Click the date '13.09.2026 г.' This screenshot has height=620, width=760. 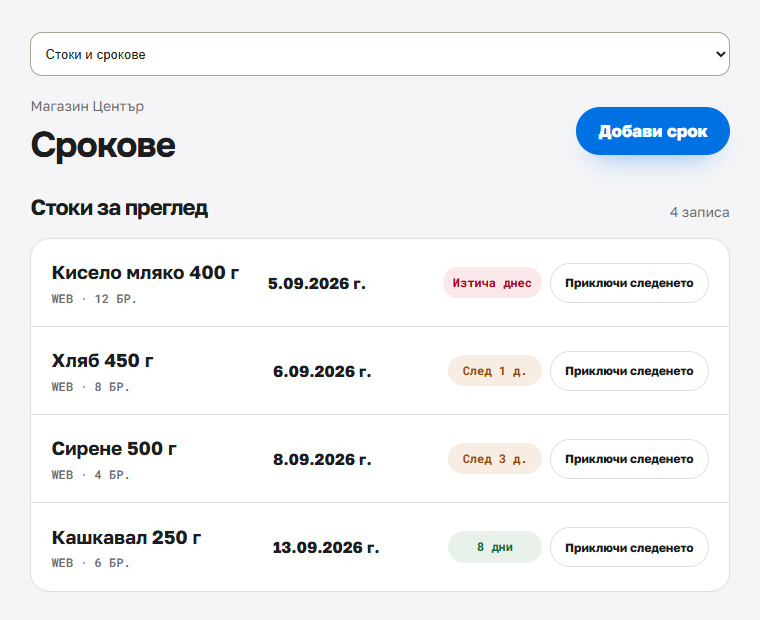point(326,548)
